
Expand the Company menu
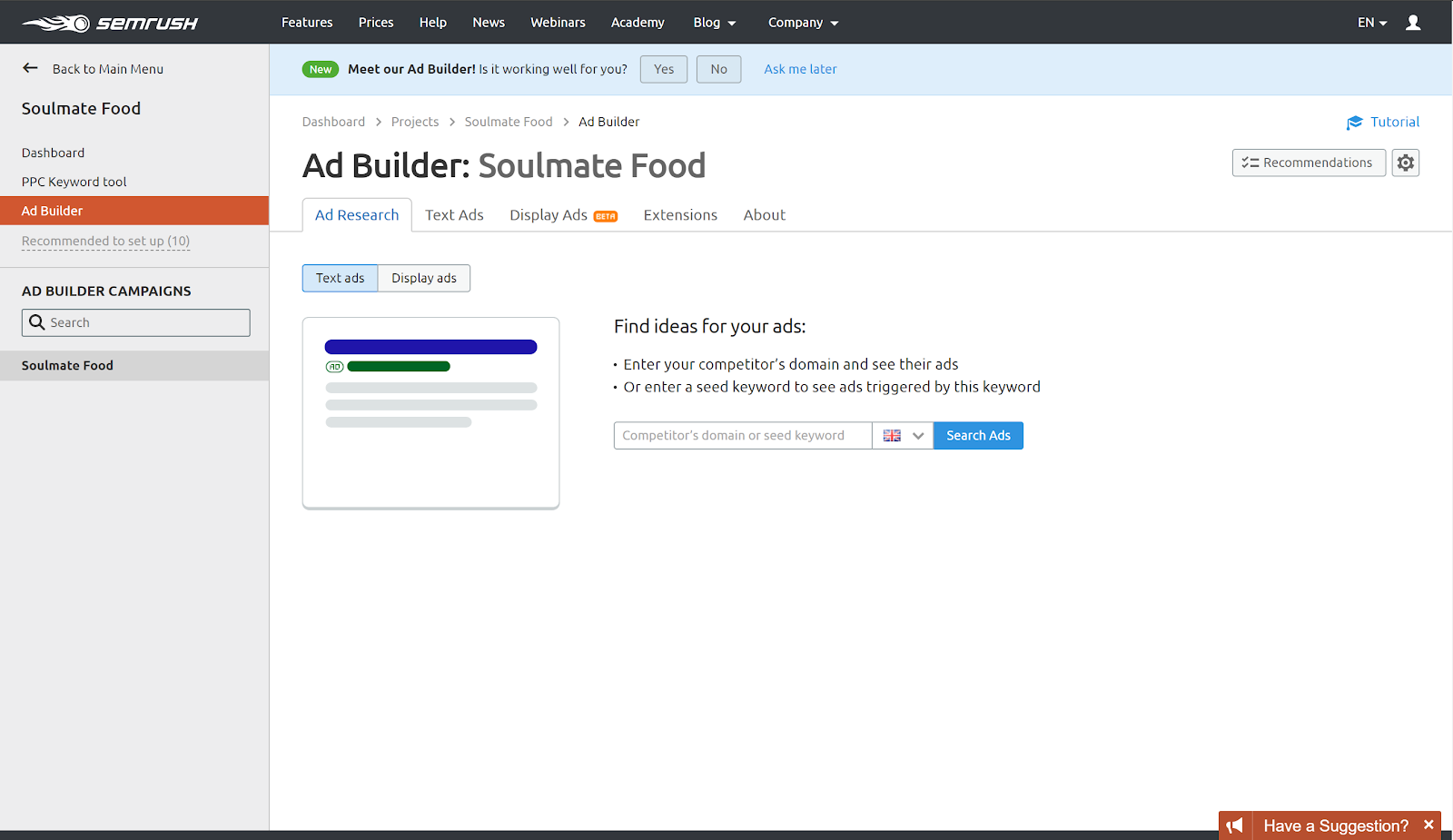804,23
